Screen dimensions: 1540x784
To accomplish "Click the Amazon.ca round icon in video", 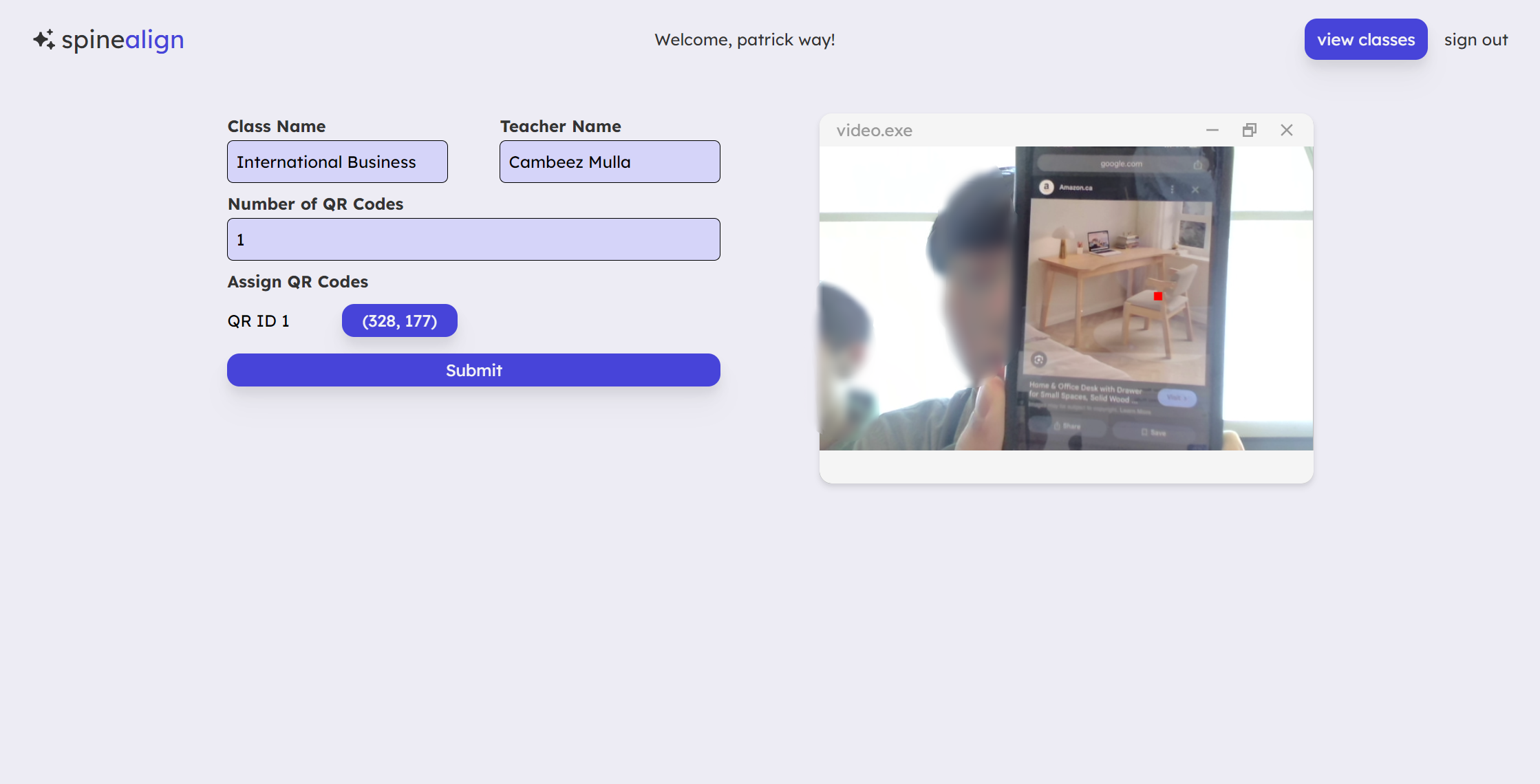I will [1046, 187].
